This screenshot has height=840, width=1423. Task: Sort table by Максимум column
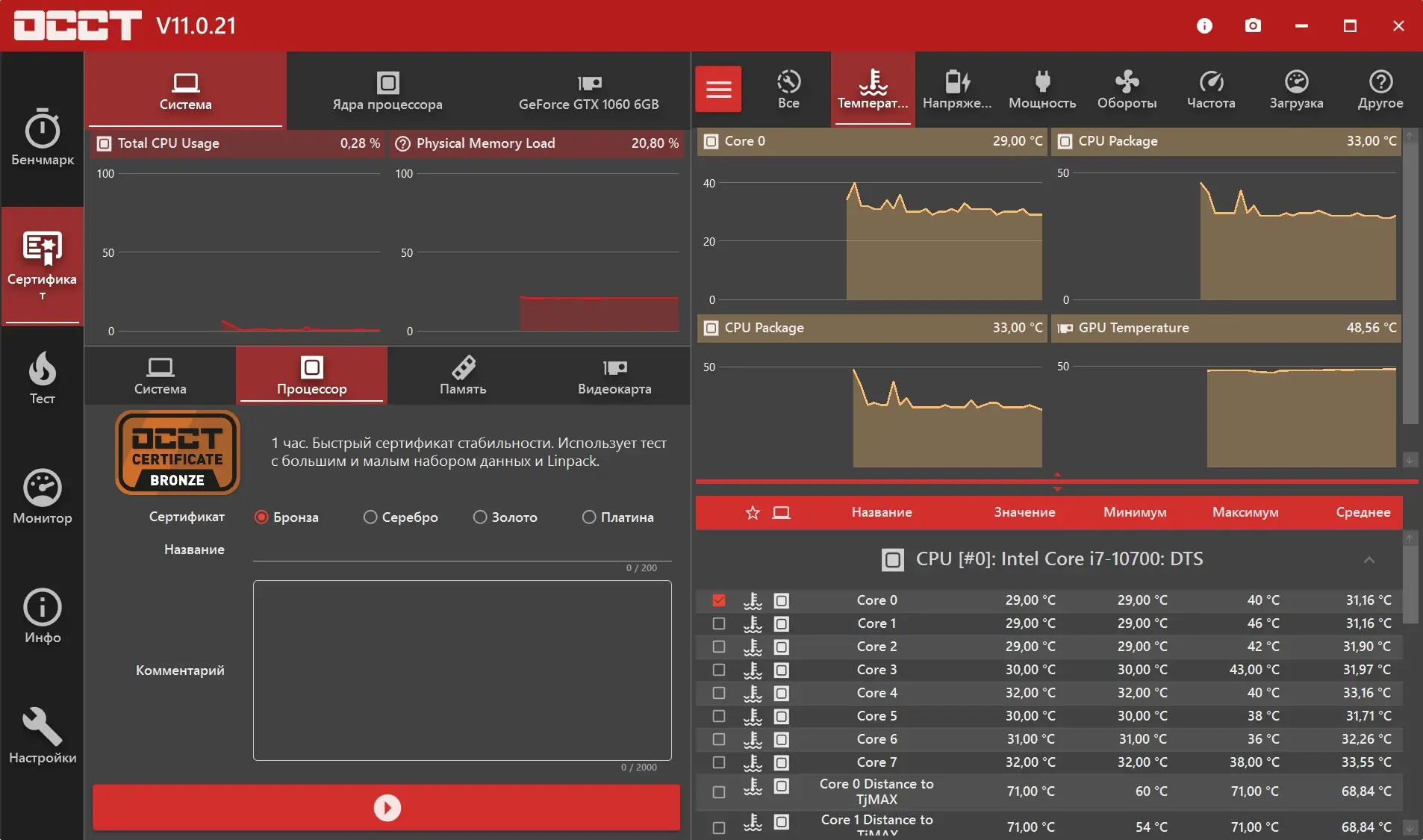[1245, 513]
